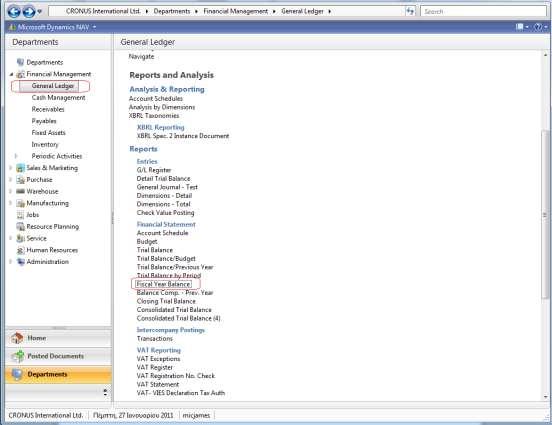Select Cash Management in the tree

click(58, 98)
